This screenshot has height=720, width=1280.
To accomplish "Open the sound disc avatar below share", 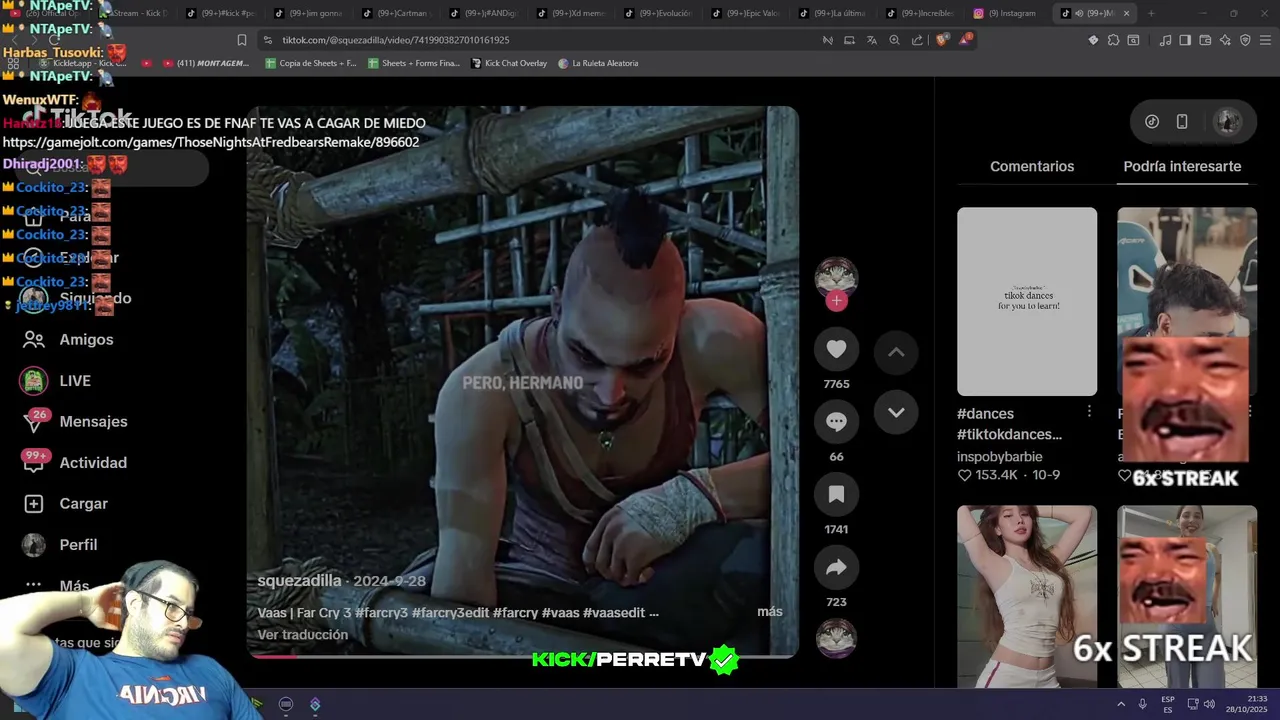I will click(x=836, y=639).
